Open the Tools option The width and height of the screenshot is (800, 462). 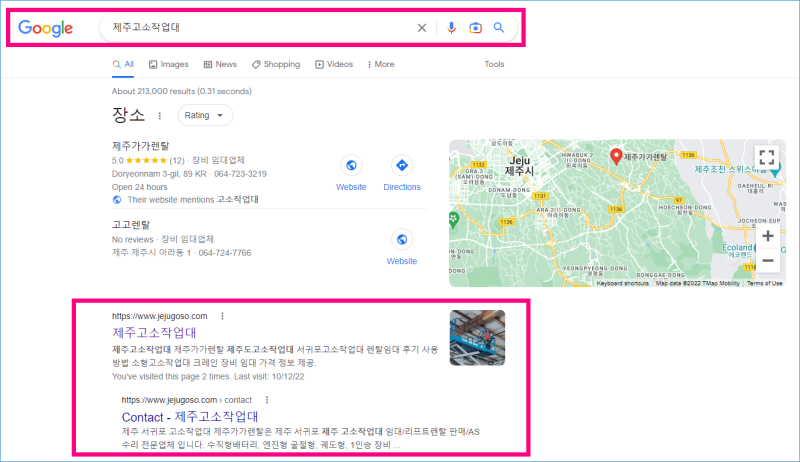coord(494,64)
